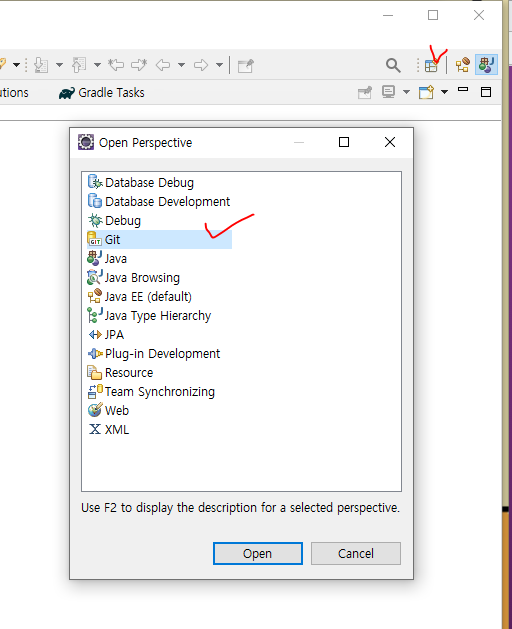
Task: Select Java Browsing perspective
Action: [x=134, y=278]
